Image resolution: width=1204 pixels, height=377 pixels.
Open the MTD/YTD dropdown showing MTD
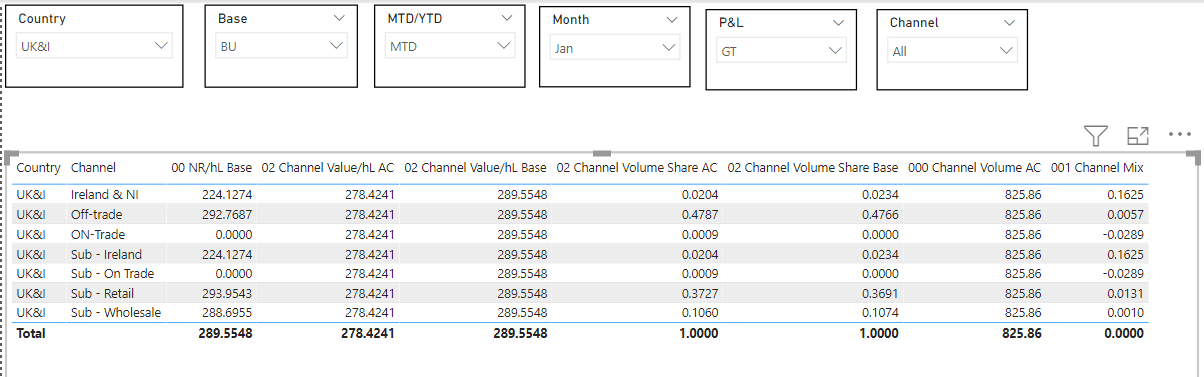tap(450, 46)
